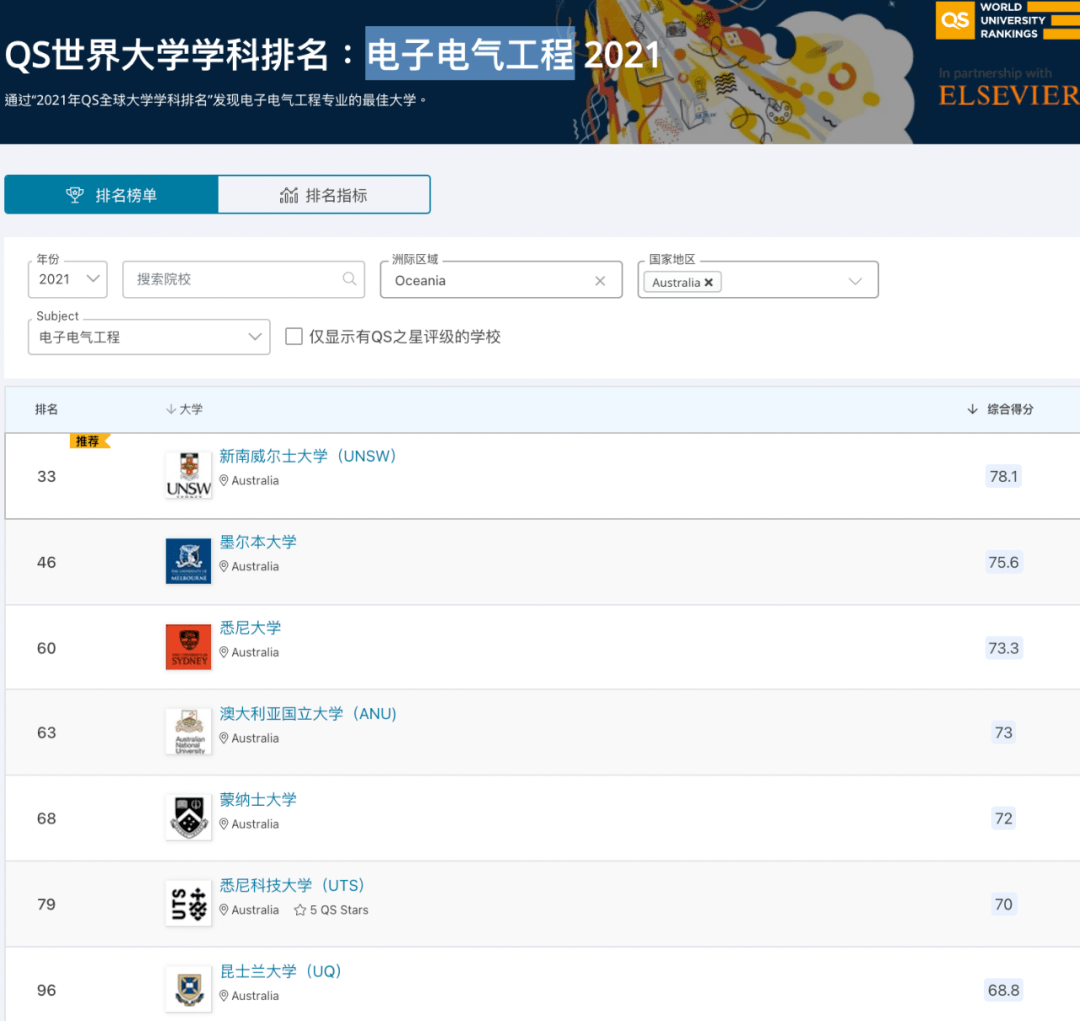The image size is (1080, 1021).
Task: Open the 国家地区 dropdown
Action: tap(855, 281)
